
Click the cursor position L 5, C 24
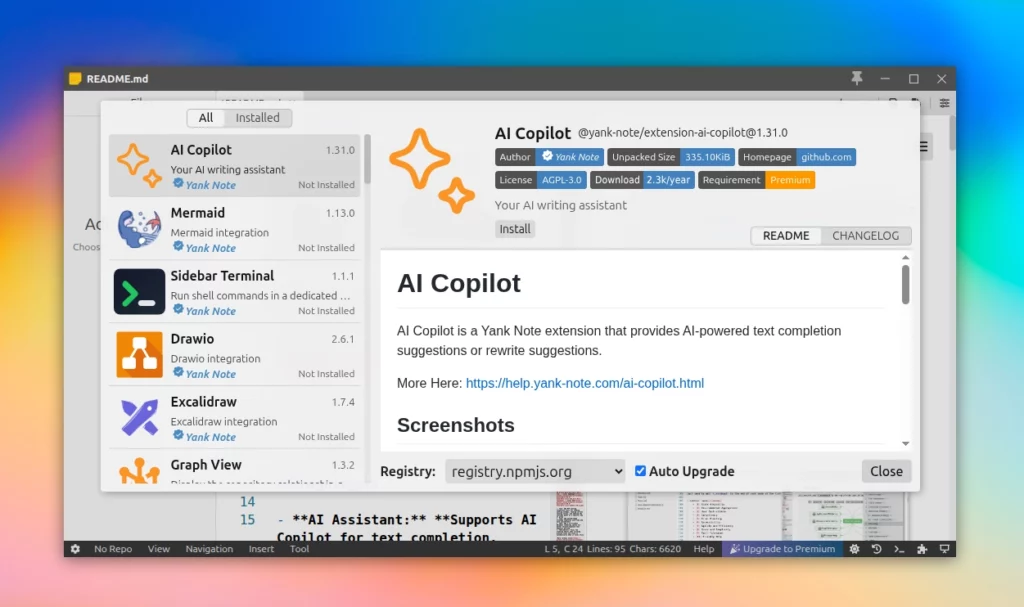click(x=564, y=549)
